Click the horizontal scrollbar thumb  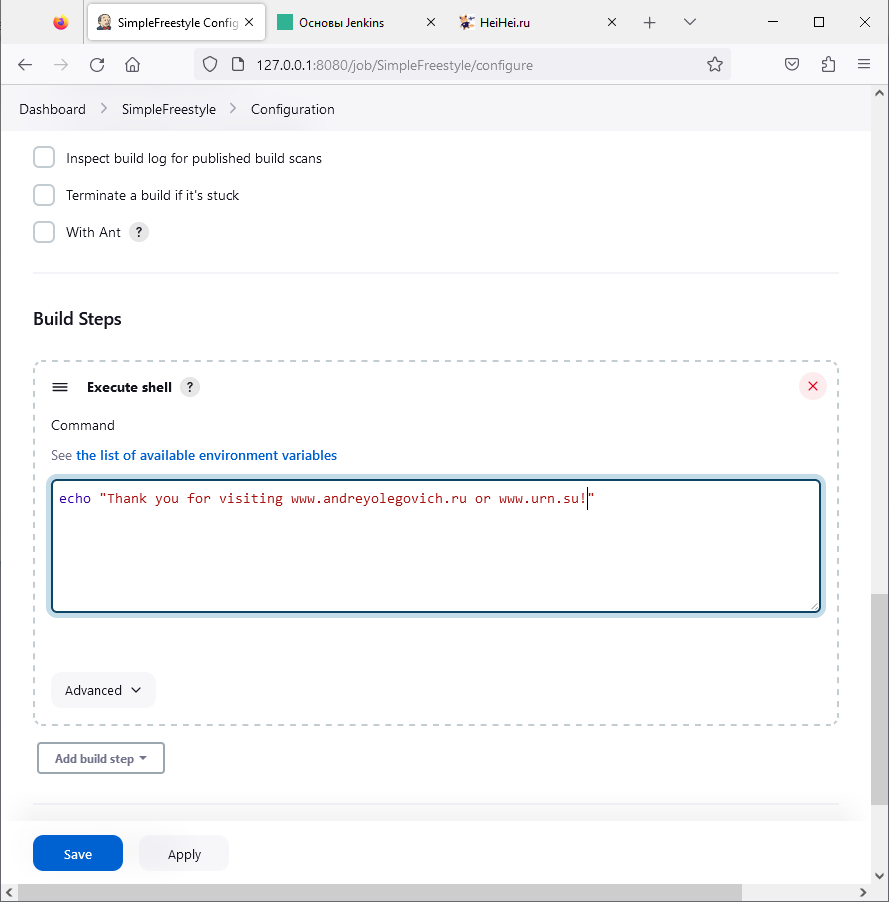coord(380,892)
